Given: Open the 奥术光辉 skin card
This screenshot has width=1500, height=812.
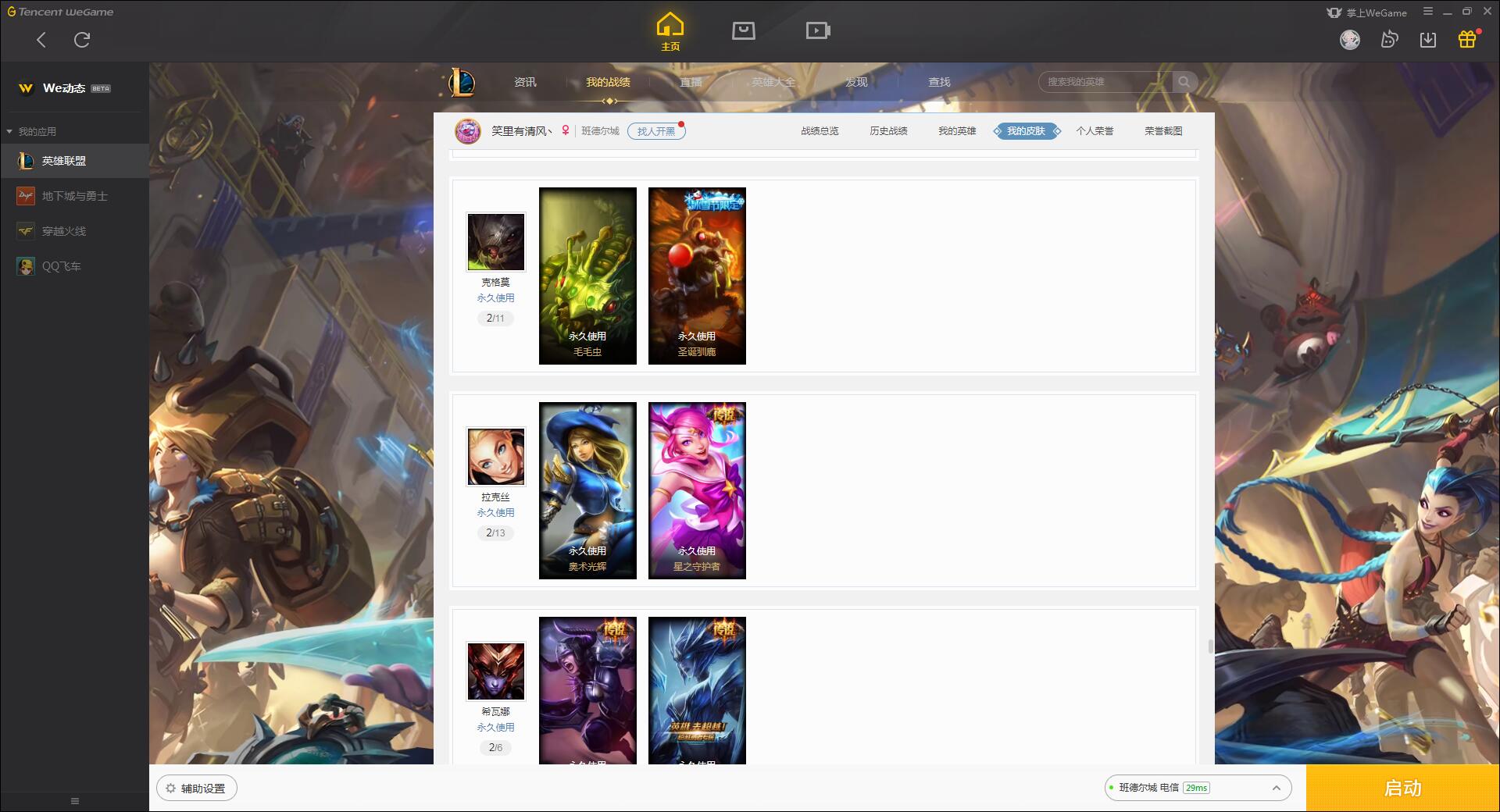Looking at the screenshot, I should 587,490.
